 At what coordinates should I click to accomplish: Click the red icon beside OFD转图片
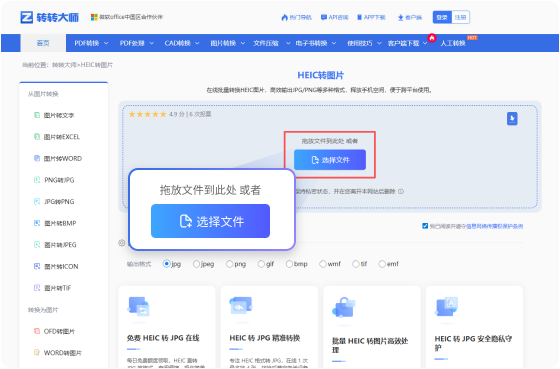click(x=37, y=331)
